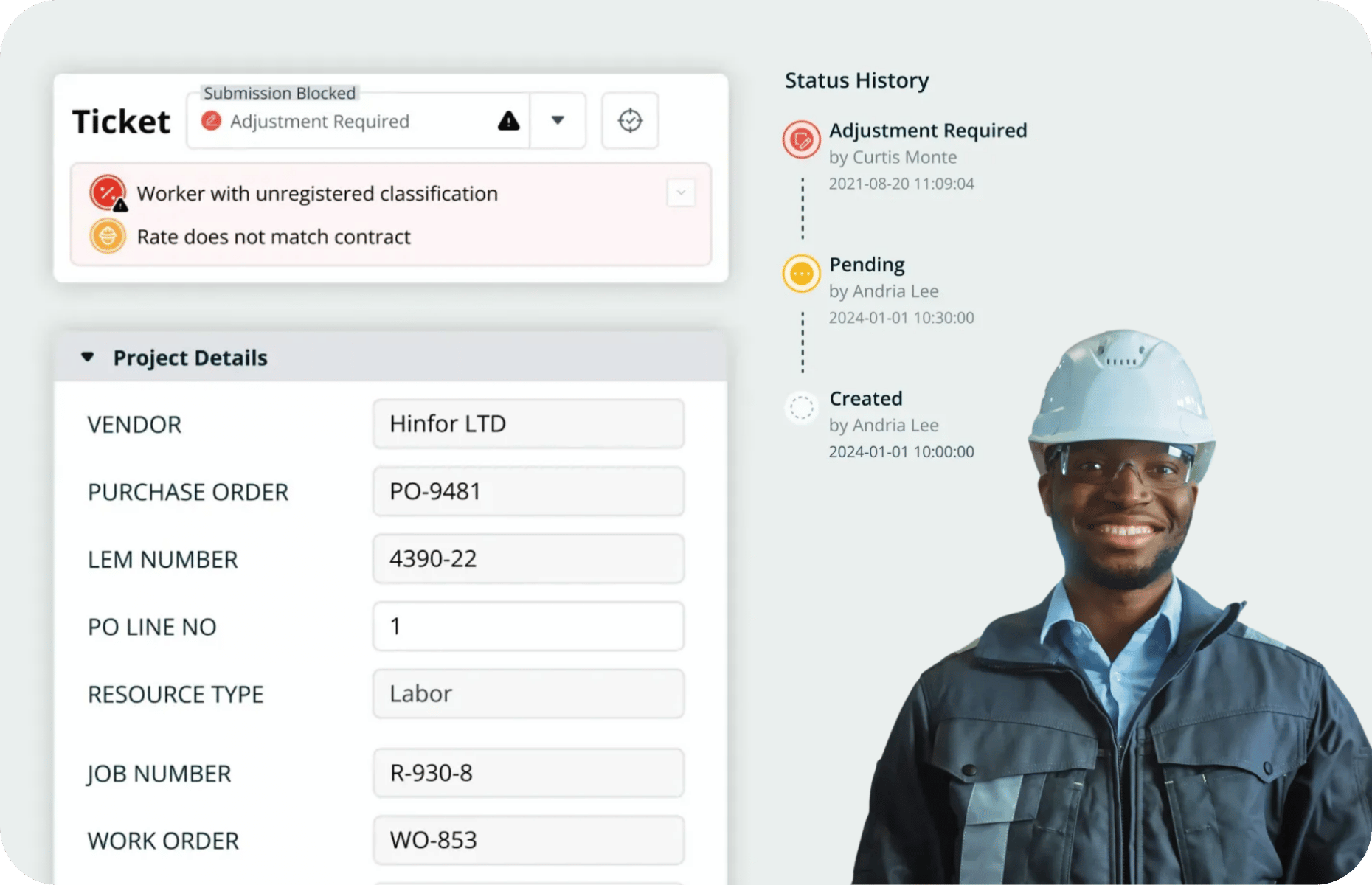Viewport: 1372px width, 885px height.
Task: Click the red unregistered classification icon
Action: click(x=108, y=193)
